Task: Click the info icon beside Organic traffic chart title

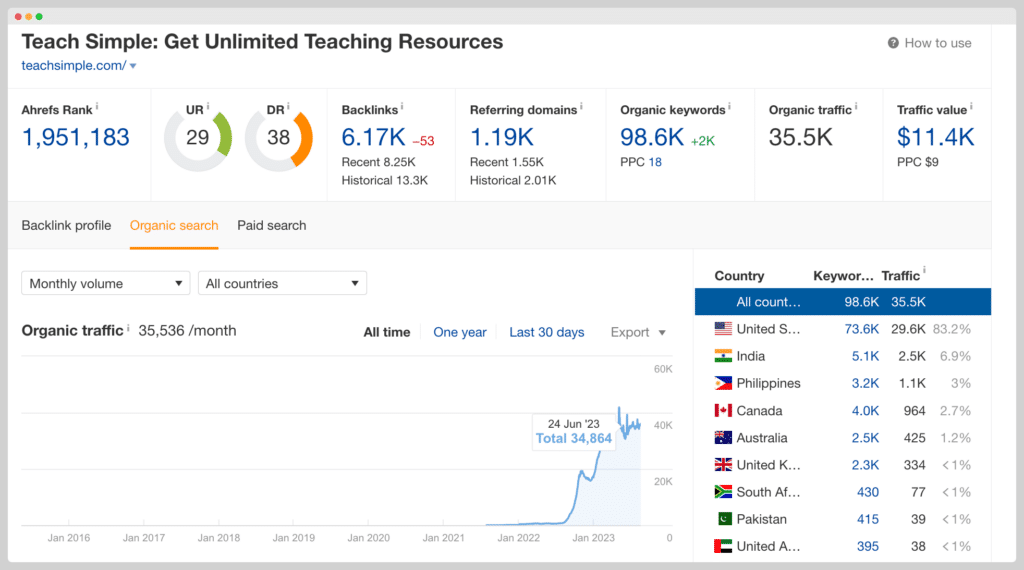Action: pyautogui.click(x=128, y=327)
